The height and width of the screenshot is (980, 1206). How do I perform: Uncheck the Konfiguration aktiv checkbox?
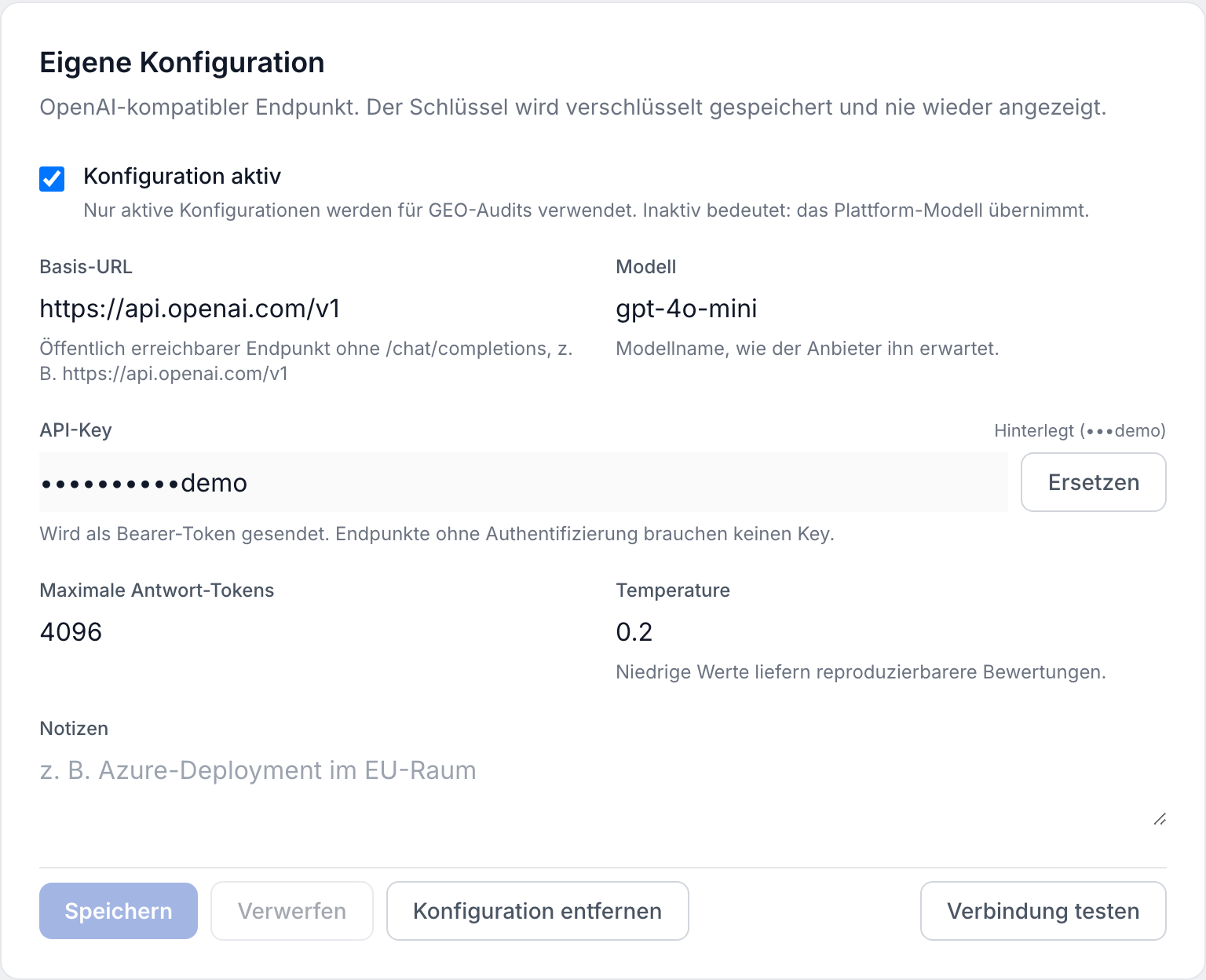pyautogui.click(x=52, y=179)
